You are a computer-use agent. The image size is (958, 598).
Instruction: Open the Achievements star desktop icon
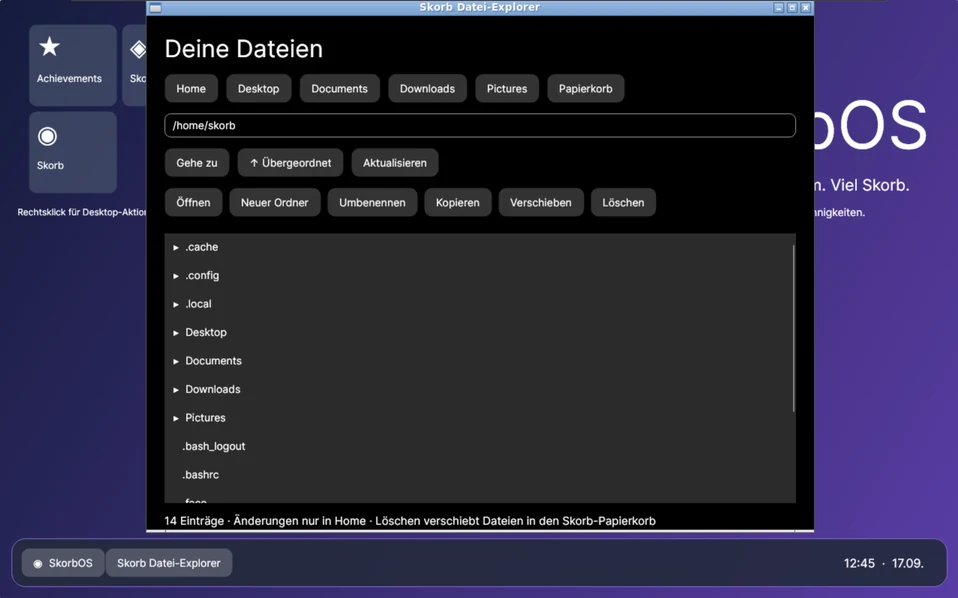[x=72, y=65]
